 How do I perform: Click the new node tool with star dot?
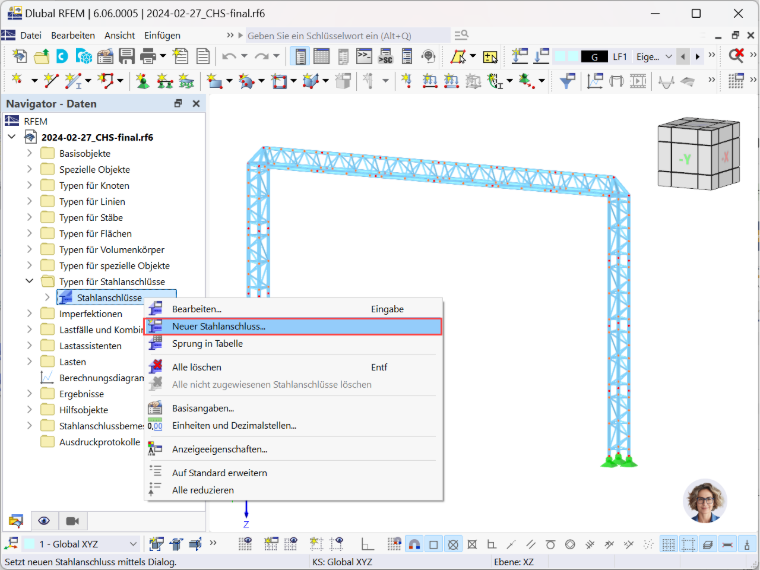[18, 80]
